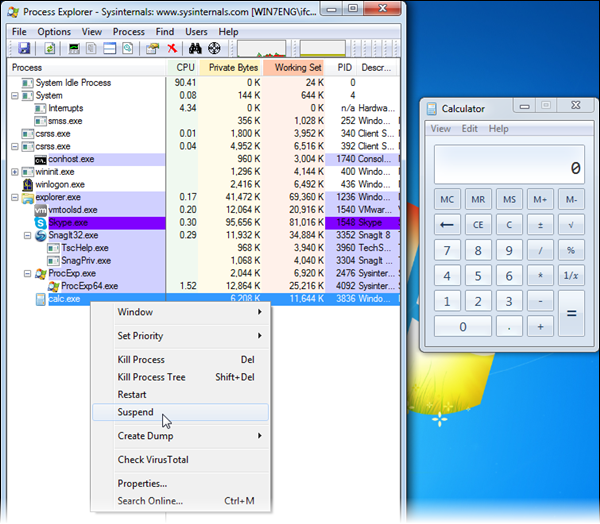Open the Options menu
The width and height of the screenshot is (600, 524).
pyautogui.click(x=54, y=32)
